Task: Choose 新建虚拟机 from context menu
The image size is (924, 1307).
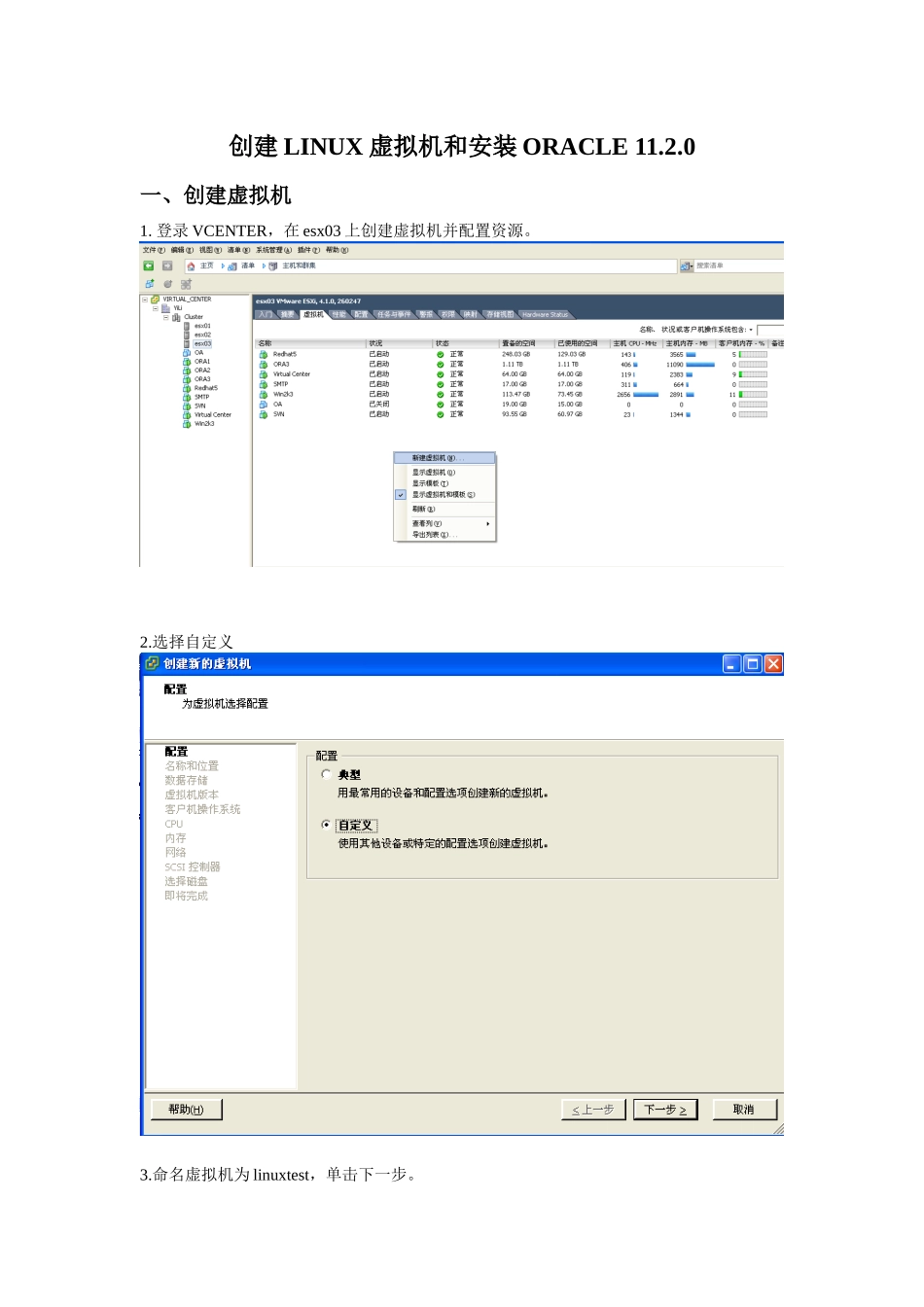Action: click(444, 458)
